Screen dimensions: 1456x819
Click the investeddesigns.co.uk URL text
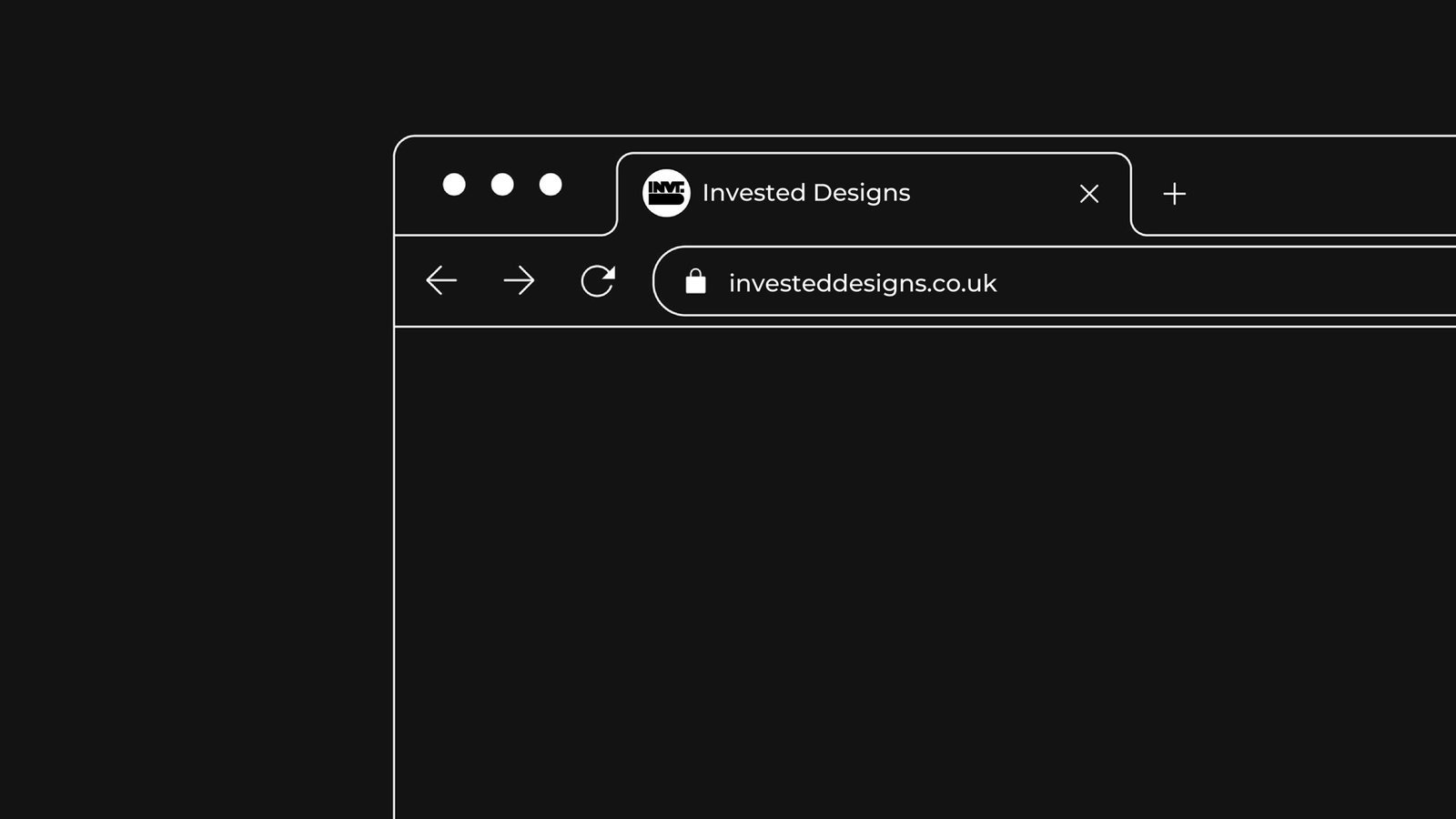point(863,283)
